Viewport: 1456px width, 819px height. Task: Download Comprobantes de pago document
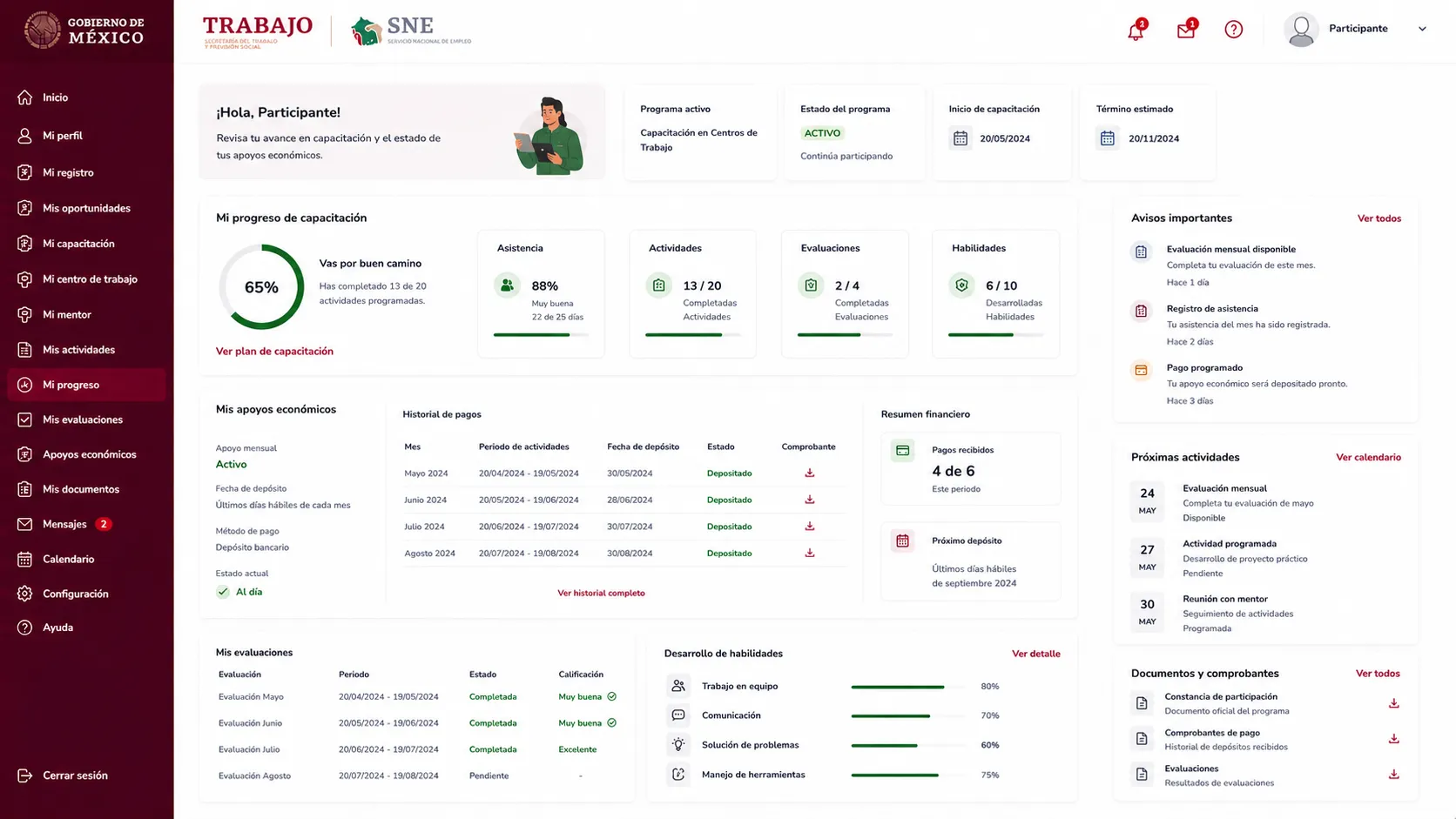[x=1393, y=739]
